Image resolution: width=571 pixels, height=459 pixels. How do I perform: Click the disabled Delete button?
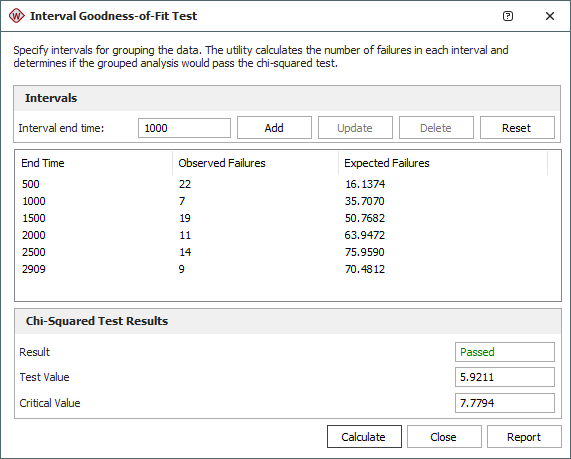coord(436,128)
